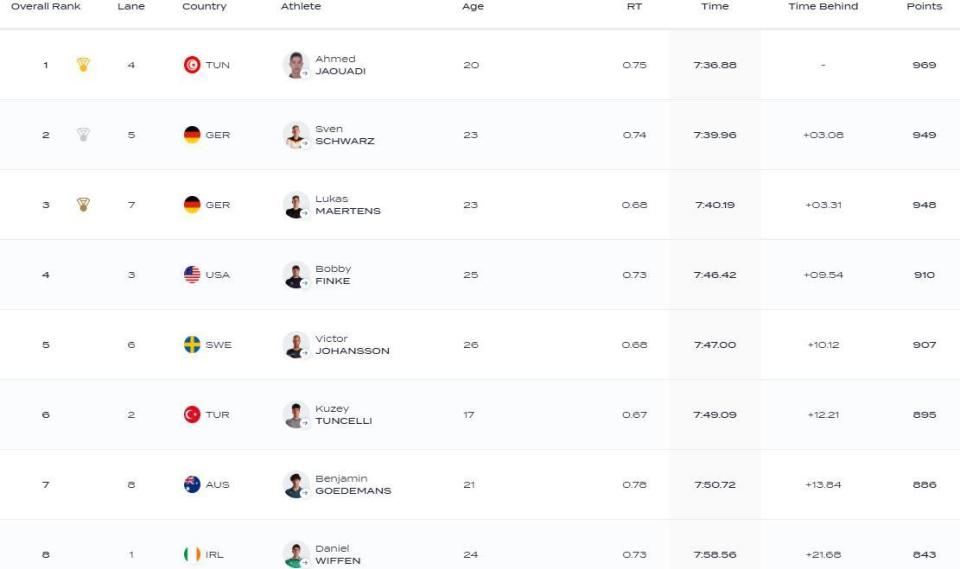Click the Time Behind column header
This screenshot has height=569, width=960.
point(823,6)
